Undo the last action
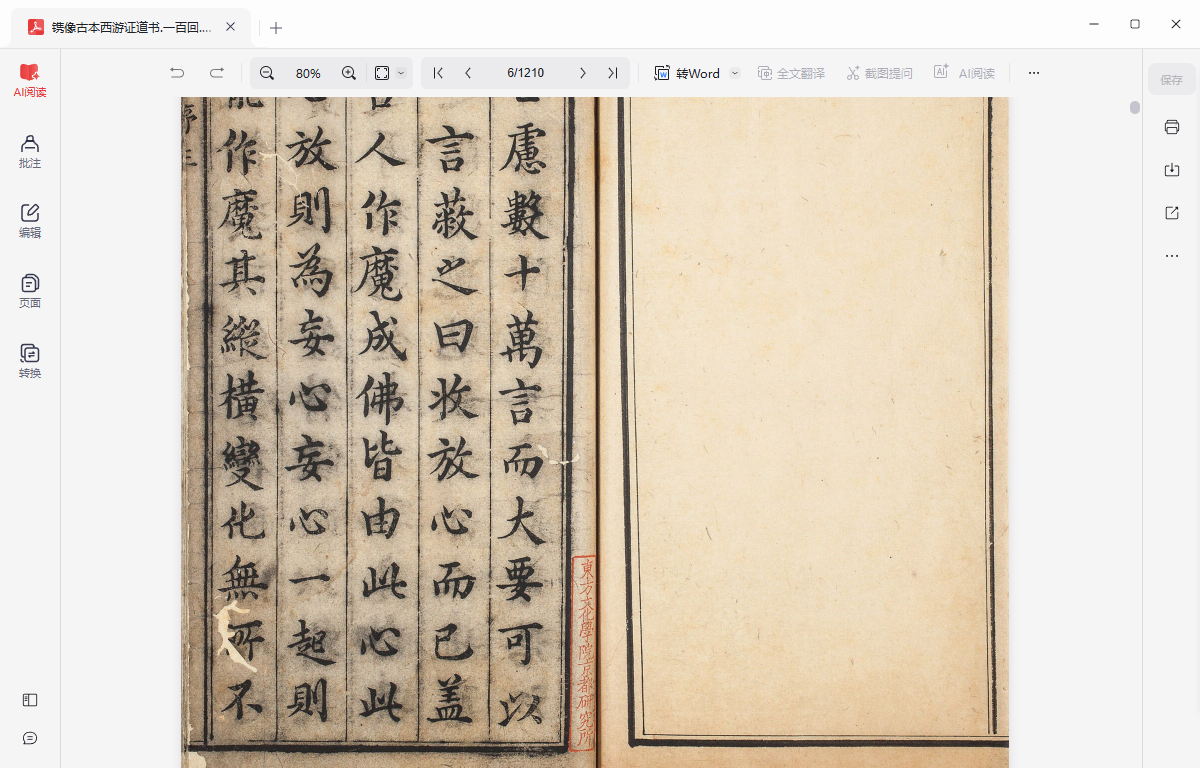Image resolution: width=1200 pixels, height=768 pixels. pos(177,73)
